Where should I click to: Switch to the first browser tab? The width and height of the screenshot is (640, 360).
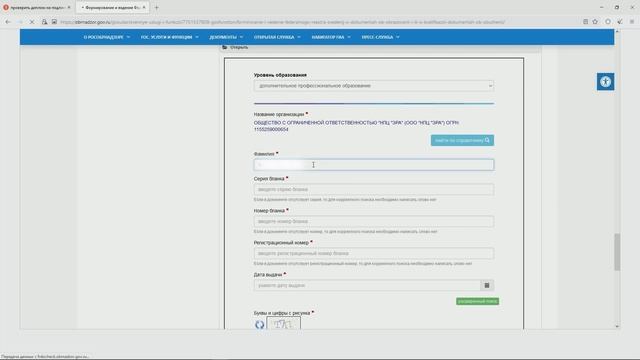click(x=37, y=7)
